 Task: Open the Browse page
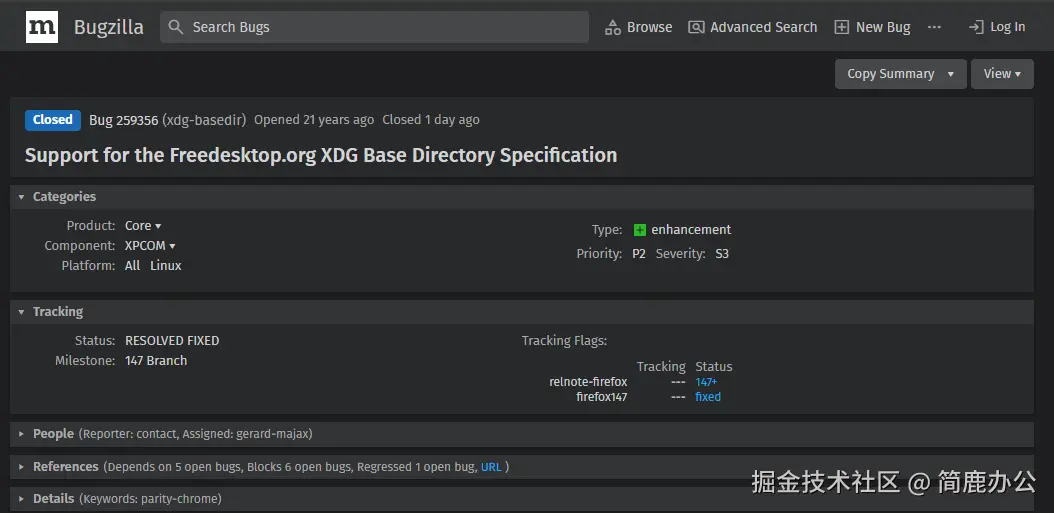pyautogui.click(x=639, y=28)
